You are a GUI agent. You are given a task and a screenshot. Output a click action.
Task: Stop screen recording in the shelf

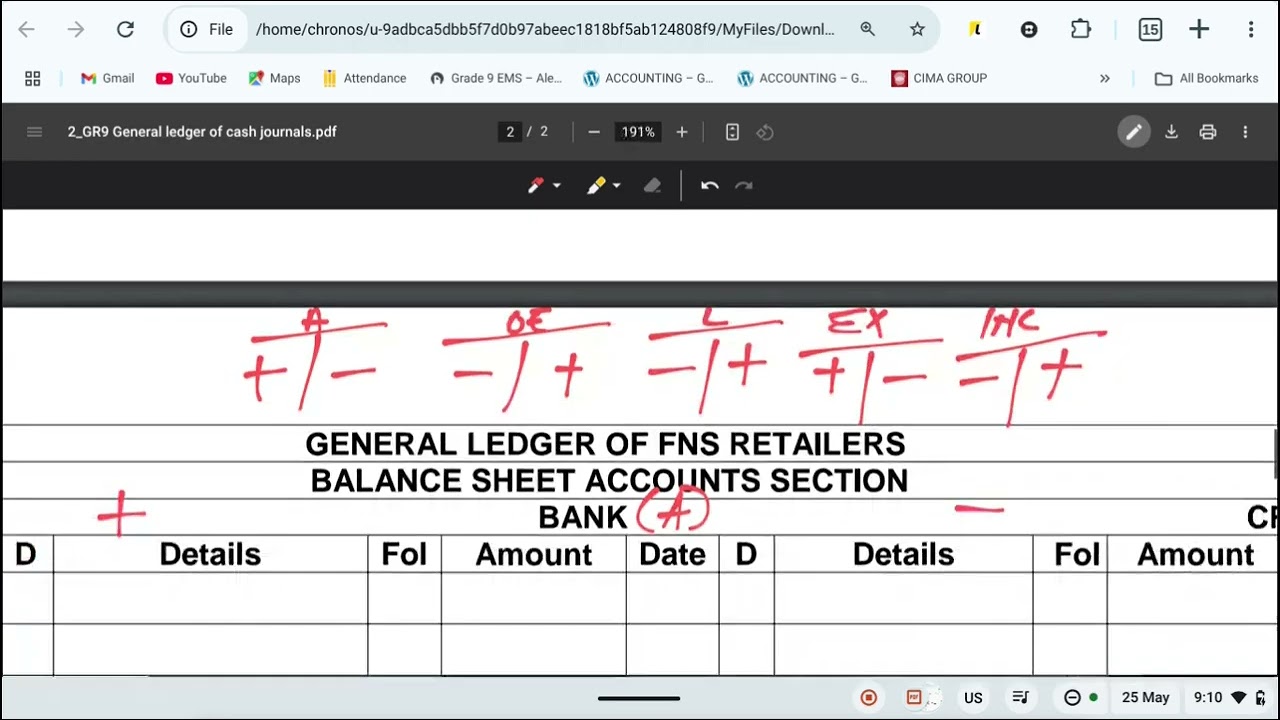(869, 698)
